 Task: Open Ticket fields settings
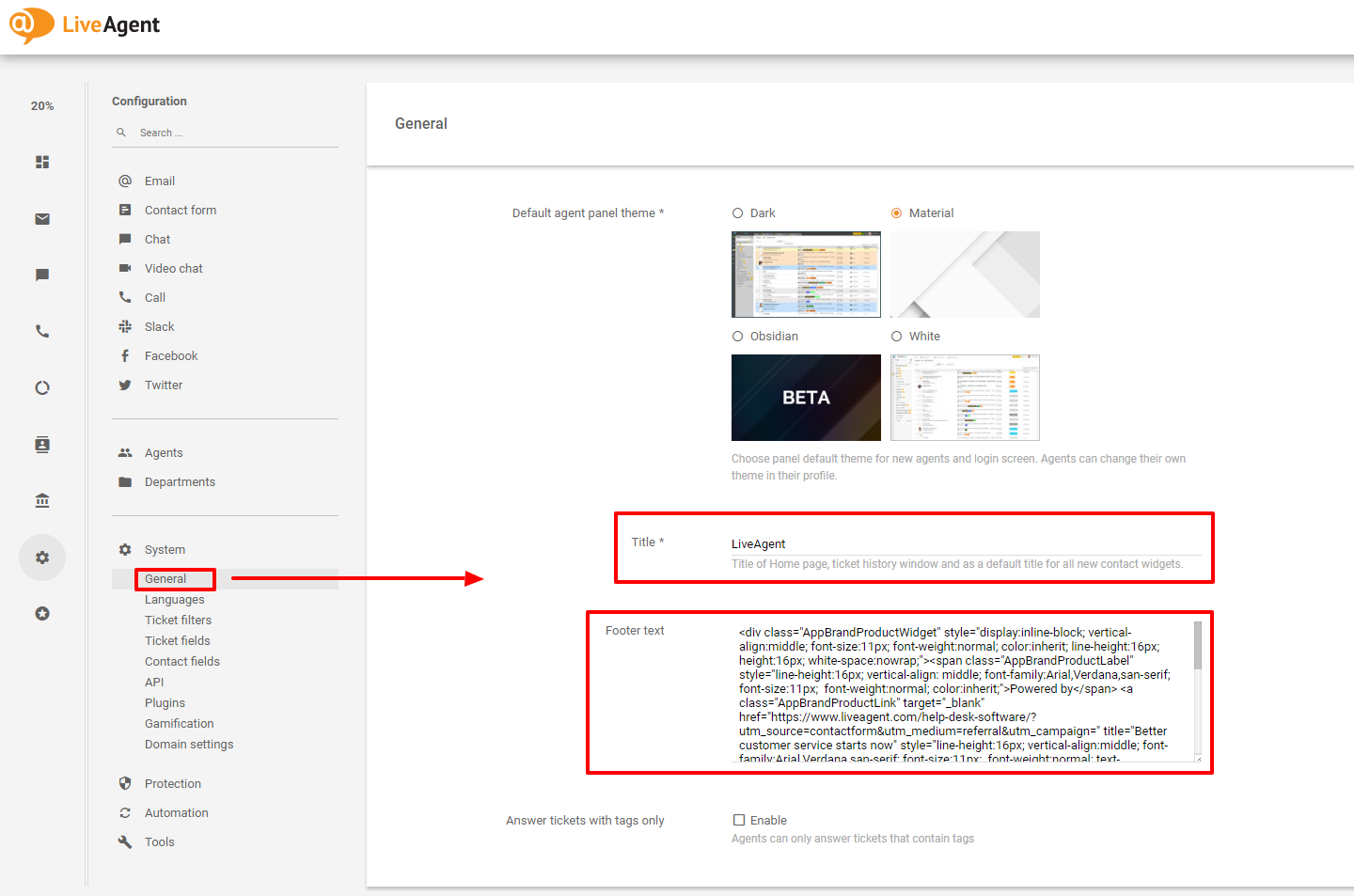click(177, 641)
